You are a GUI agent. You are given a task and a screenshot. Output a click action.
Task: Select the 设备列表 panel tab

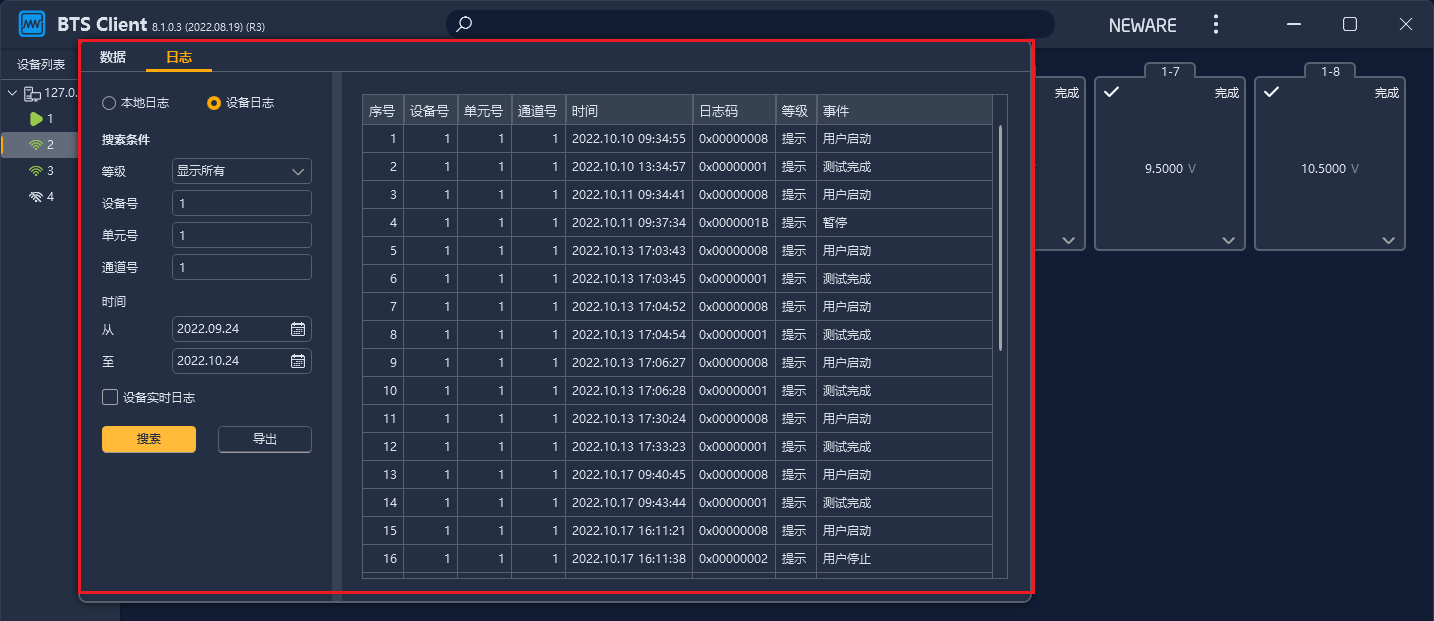39,63
